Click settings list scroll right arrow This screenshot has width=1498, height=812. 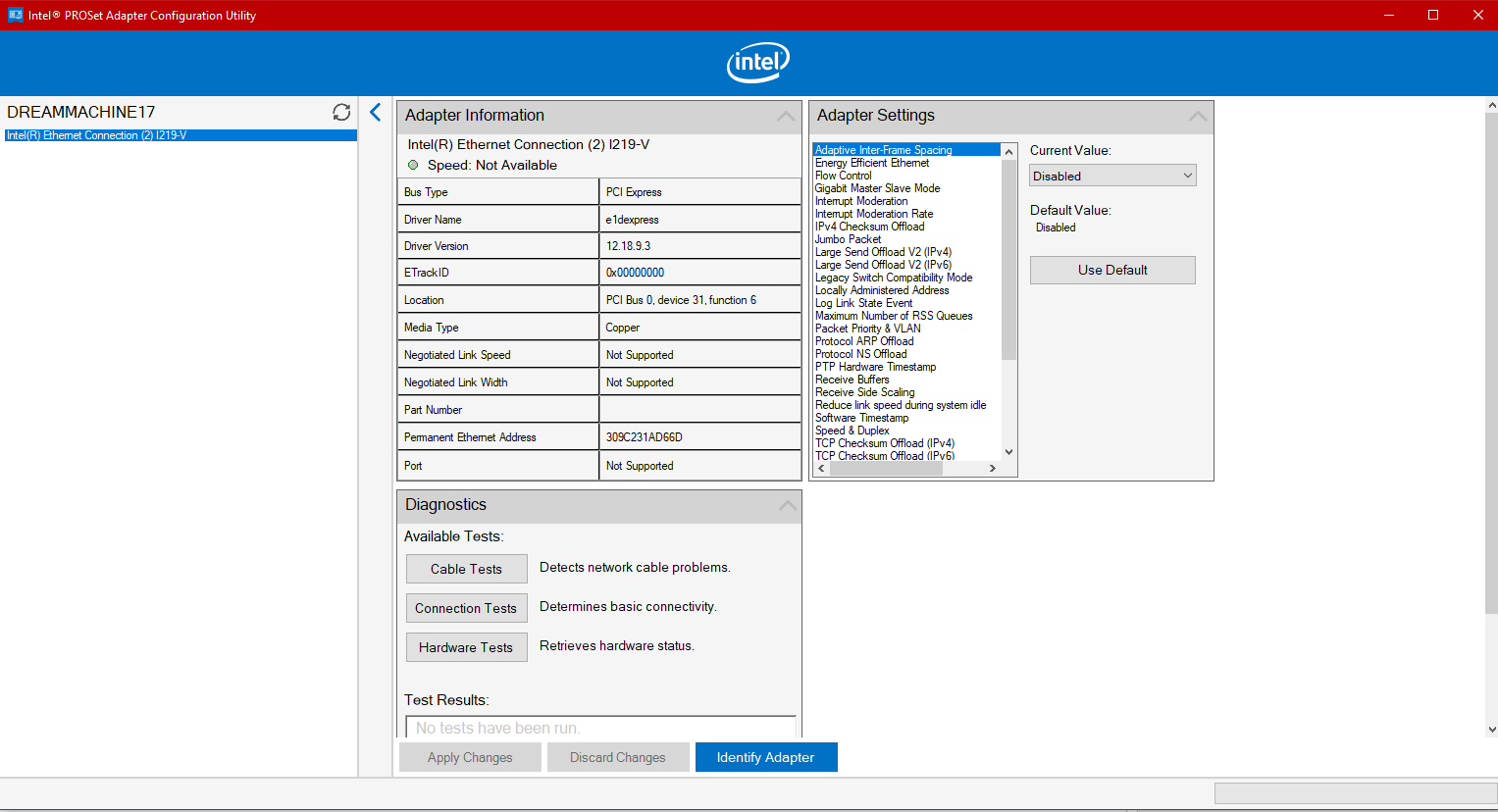tap(993, 469)
